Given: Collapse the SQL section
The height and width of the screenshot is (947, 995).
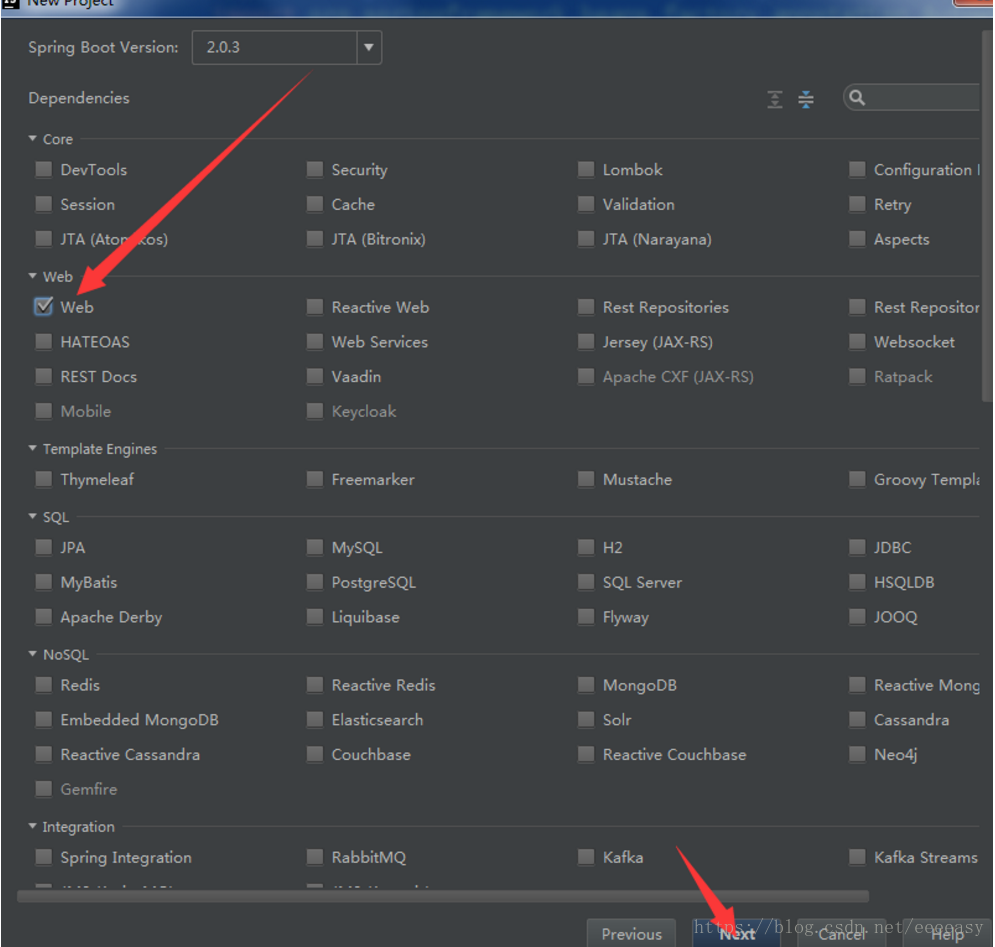Looking at the screenshot, I should point(32,517).
